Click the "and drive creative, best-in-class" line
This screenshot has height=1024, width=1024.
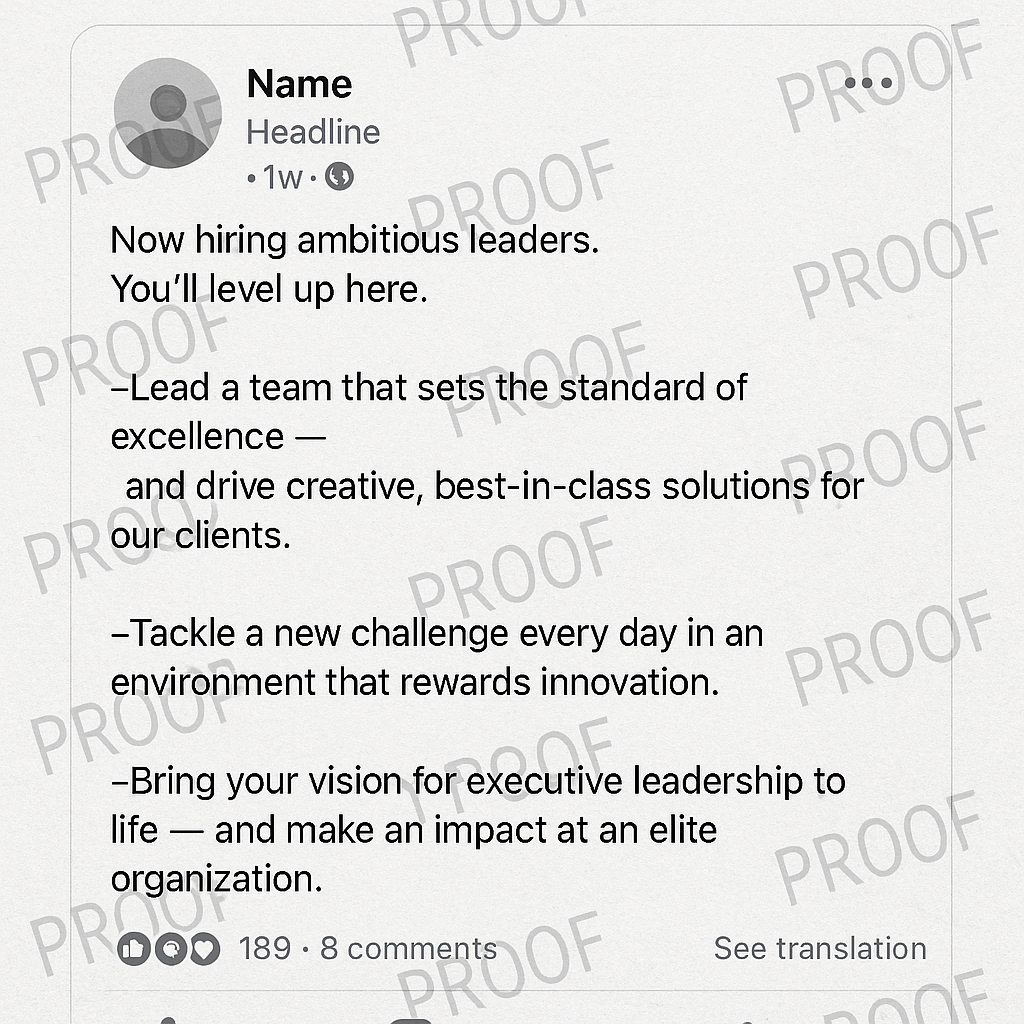pyautogui.click(x=494, y=486)
